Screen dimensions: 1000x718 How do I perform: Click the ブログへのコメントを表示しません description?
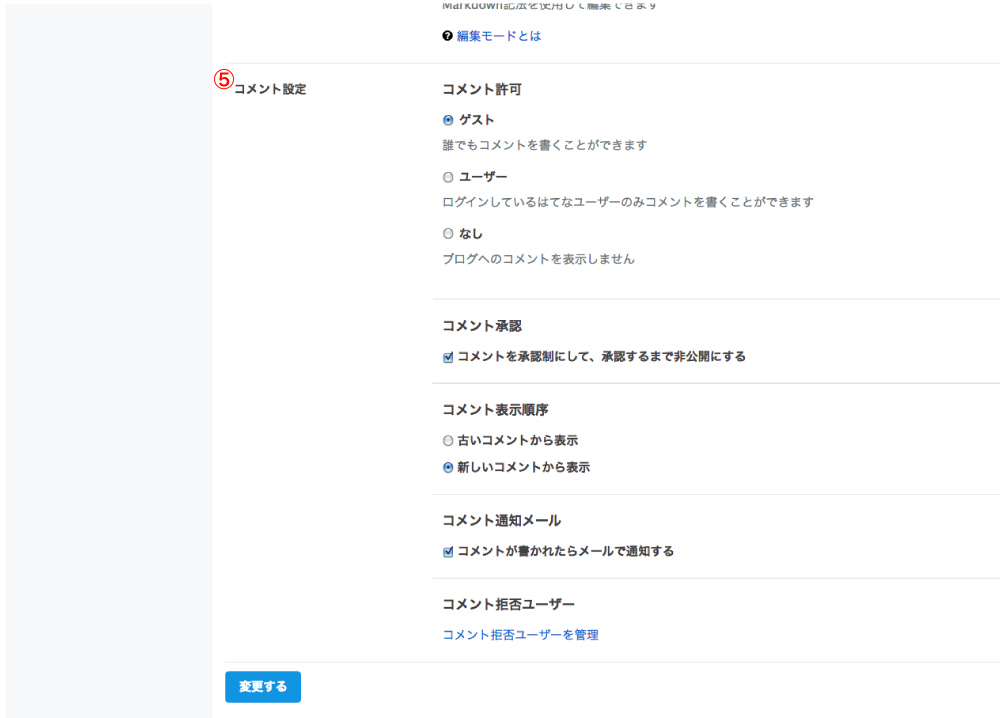pos(538,259)
